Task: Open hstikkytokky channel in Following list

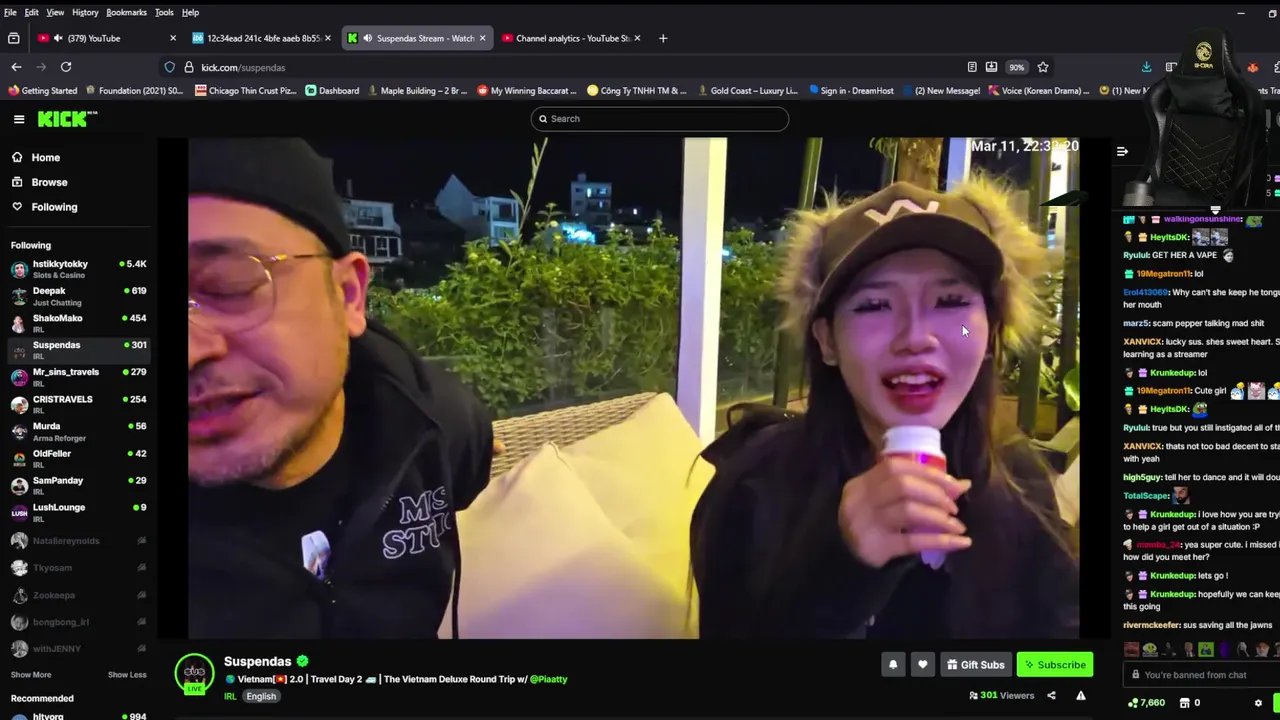Action: pos(78,269)
